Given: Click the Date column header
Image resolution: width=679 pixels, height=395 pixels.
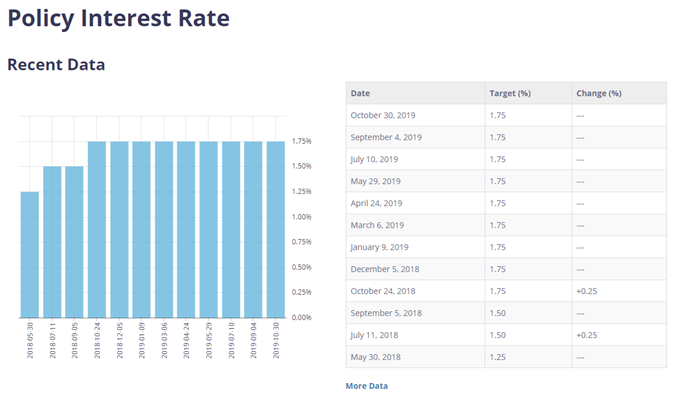Looking at the screenshot, I should click(x=415, y=93).
